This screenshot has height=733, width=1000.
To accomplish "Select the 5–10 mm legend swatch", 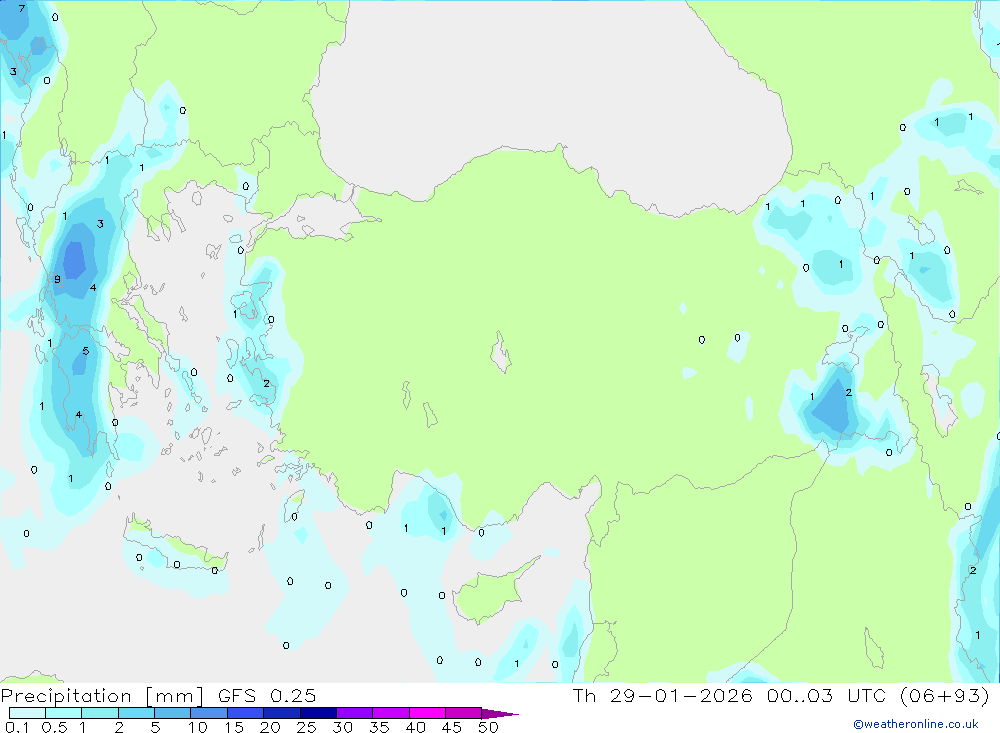I will tap(173, 713).
